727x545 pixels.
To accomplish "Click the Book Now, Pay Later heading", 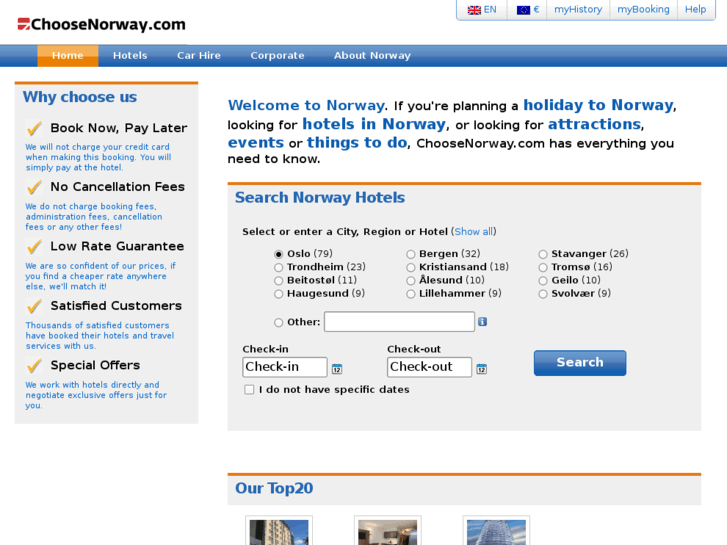I will 119,128.
